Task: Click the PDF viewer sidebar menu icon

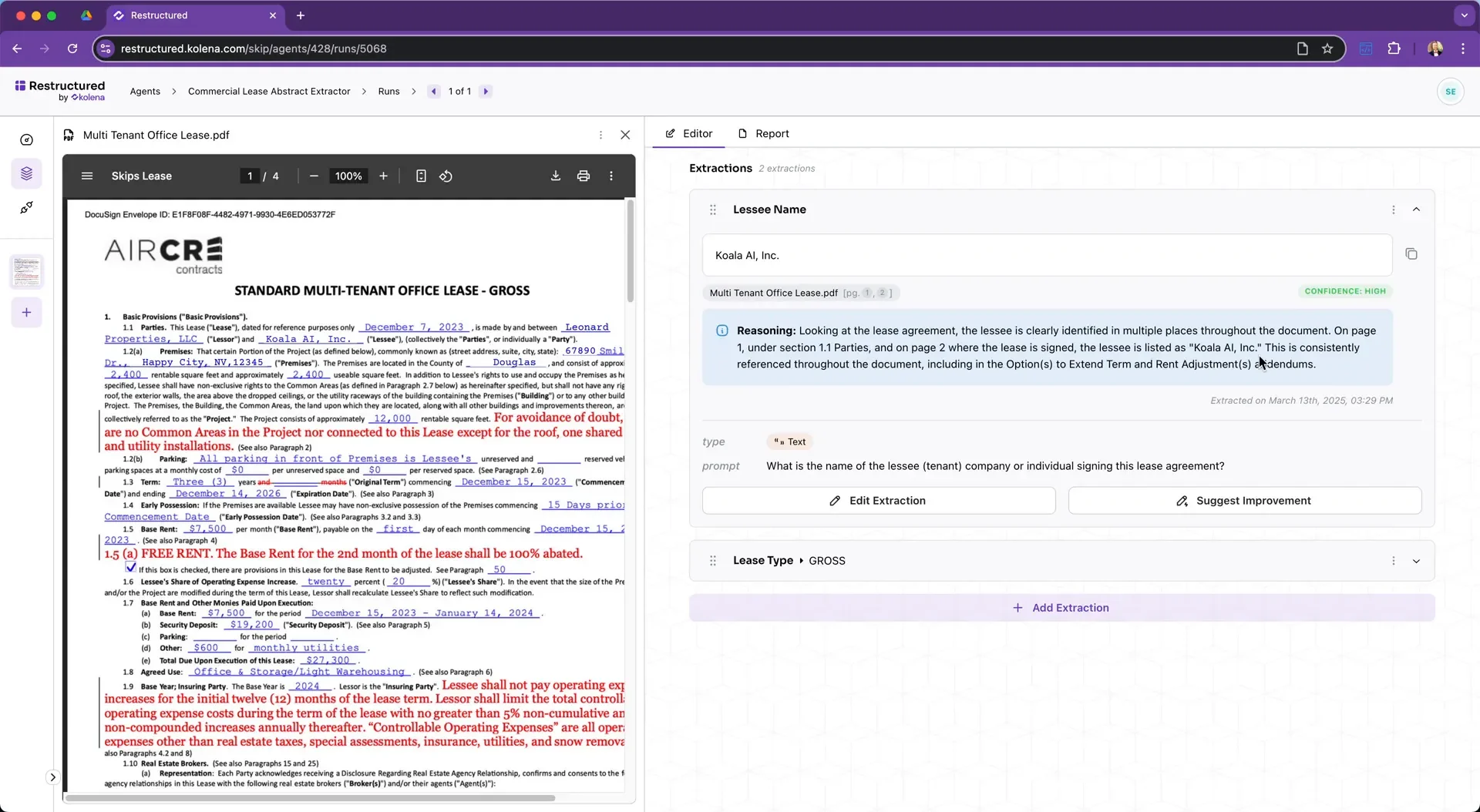Action: click(x=87, y=176)
